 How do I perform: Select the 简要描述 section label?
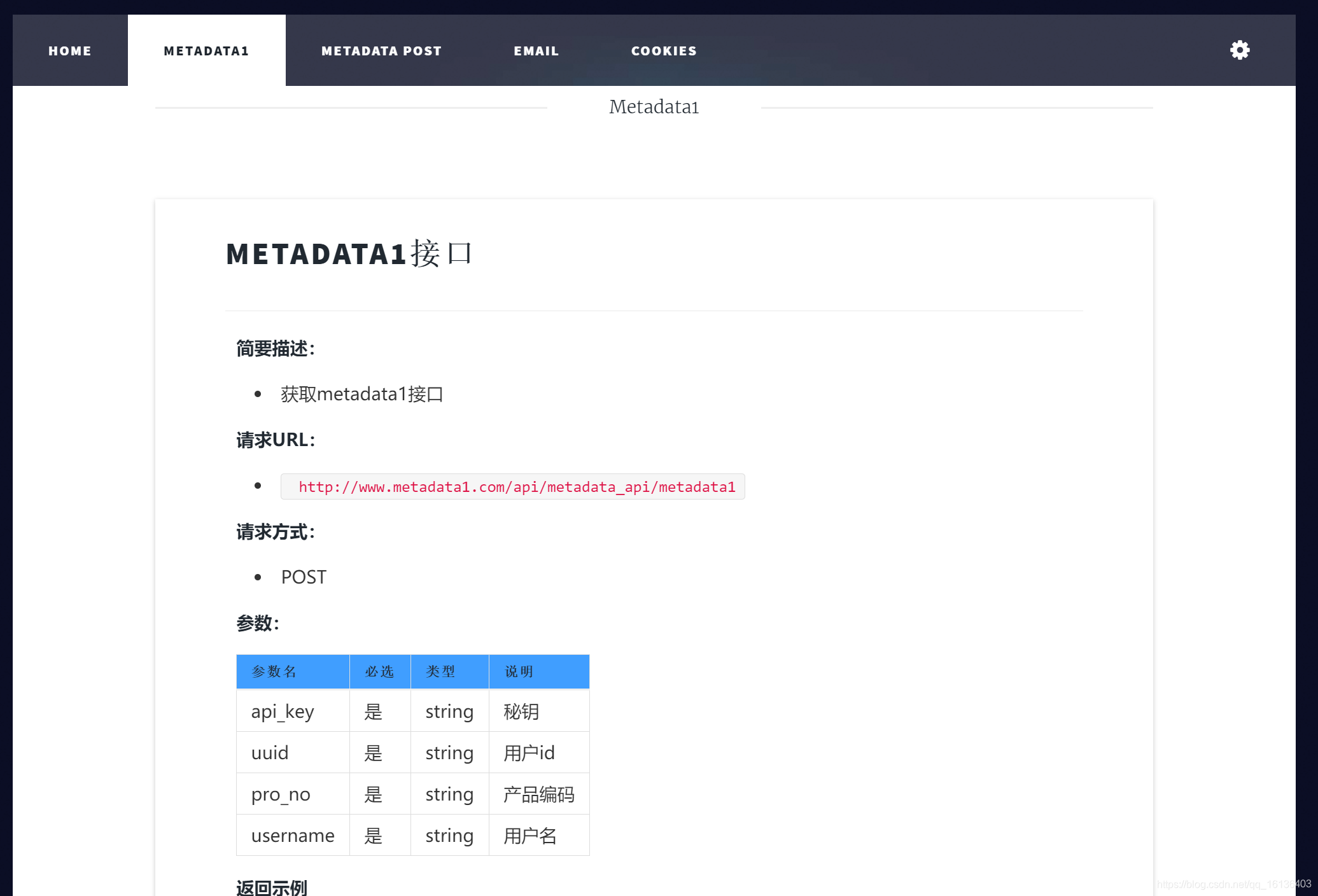pos(276,349)
